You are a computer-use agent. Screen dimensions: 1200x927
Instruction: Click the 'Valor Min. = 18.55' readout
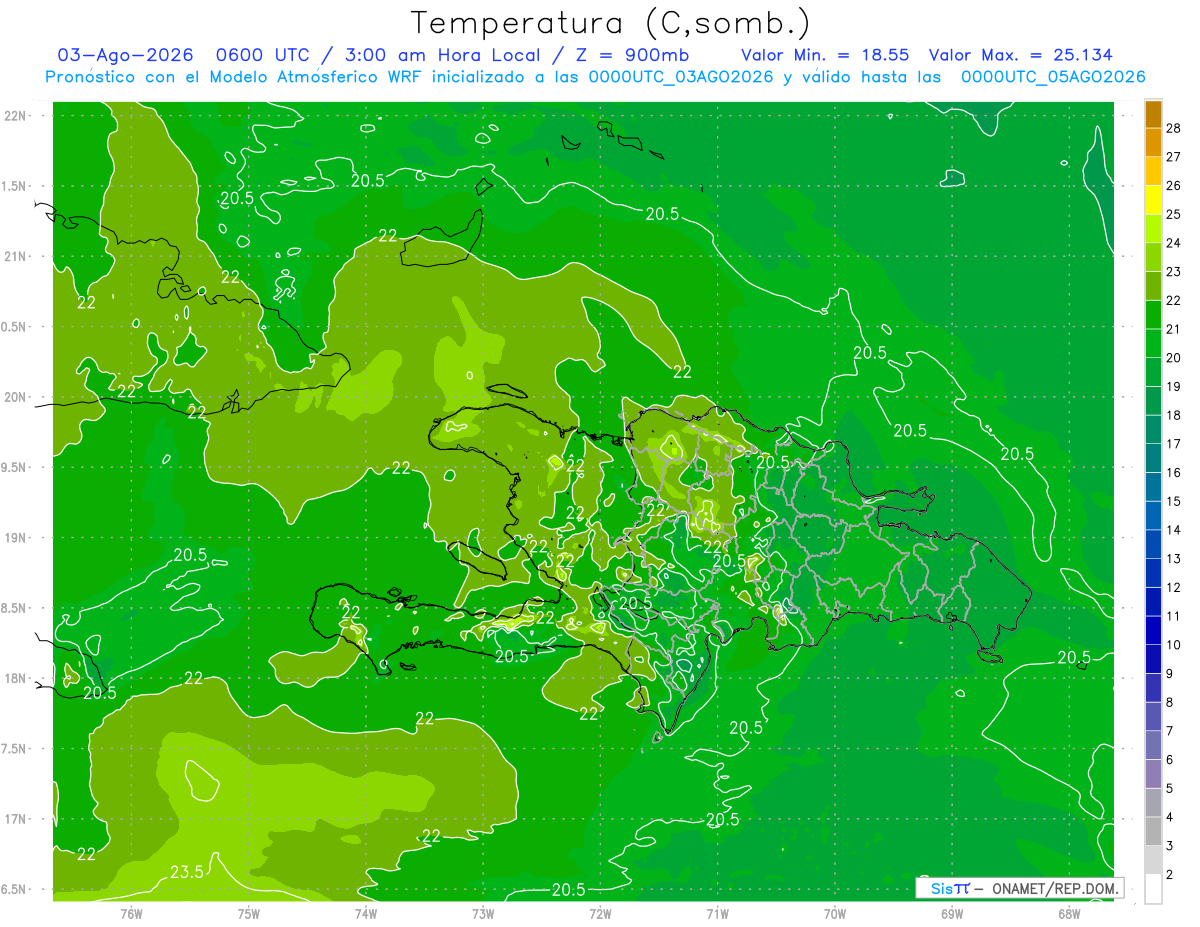pos(825,56)
